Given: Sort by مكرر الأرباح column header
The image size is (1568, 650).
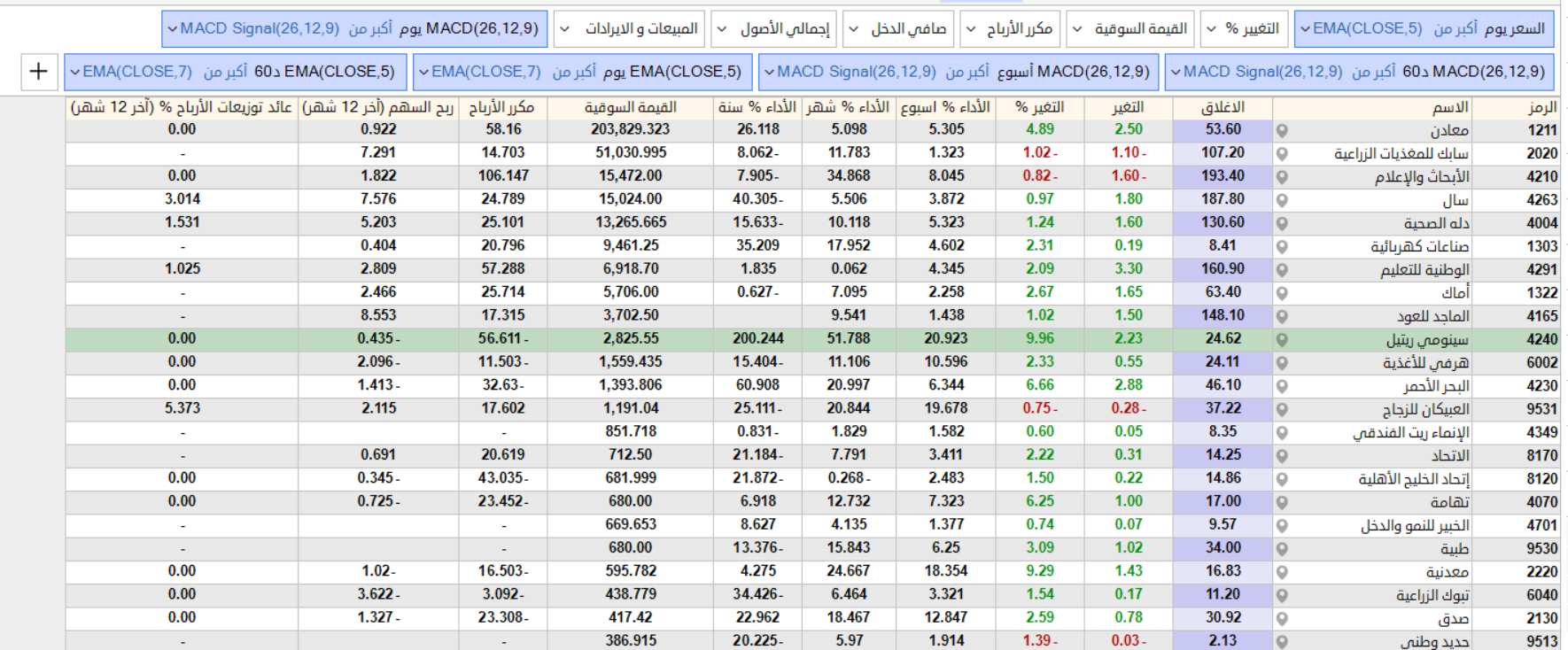Looking at the screenshot, I should coord(502,107).
